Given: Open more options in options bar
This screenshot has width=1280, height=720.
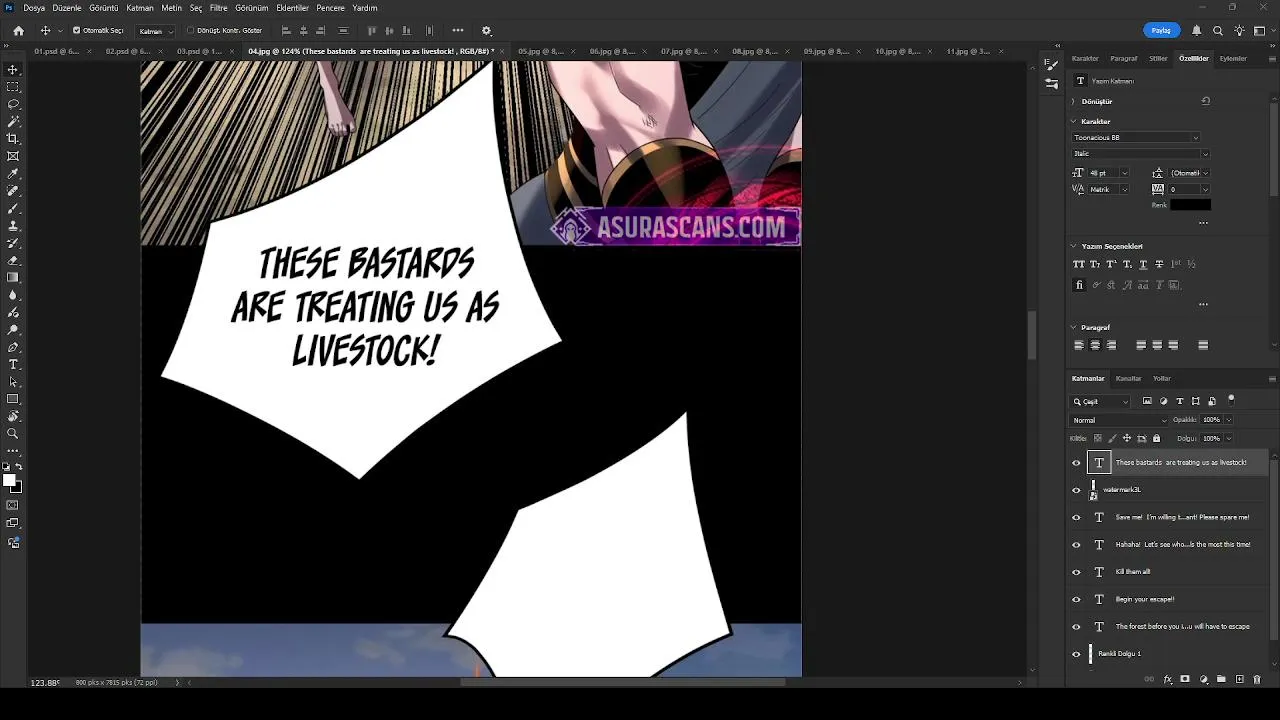Looking at the screenshot, I should (458, 31).
